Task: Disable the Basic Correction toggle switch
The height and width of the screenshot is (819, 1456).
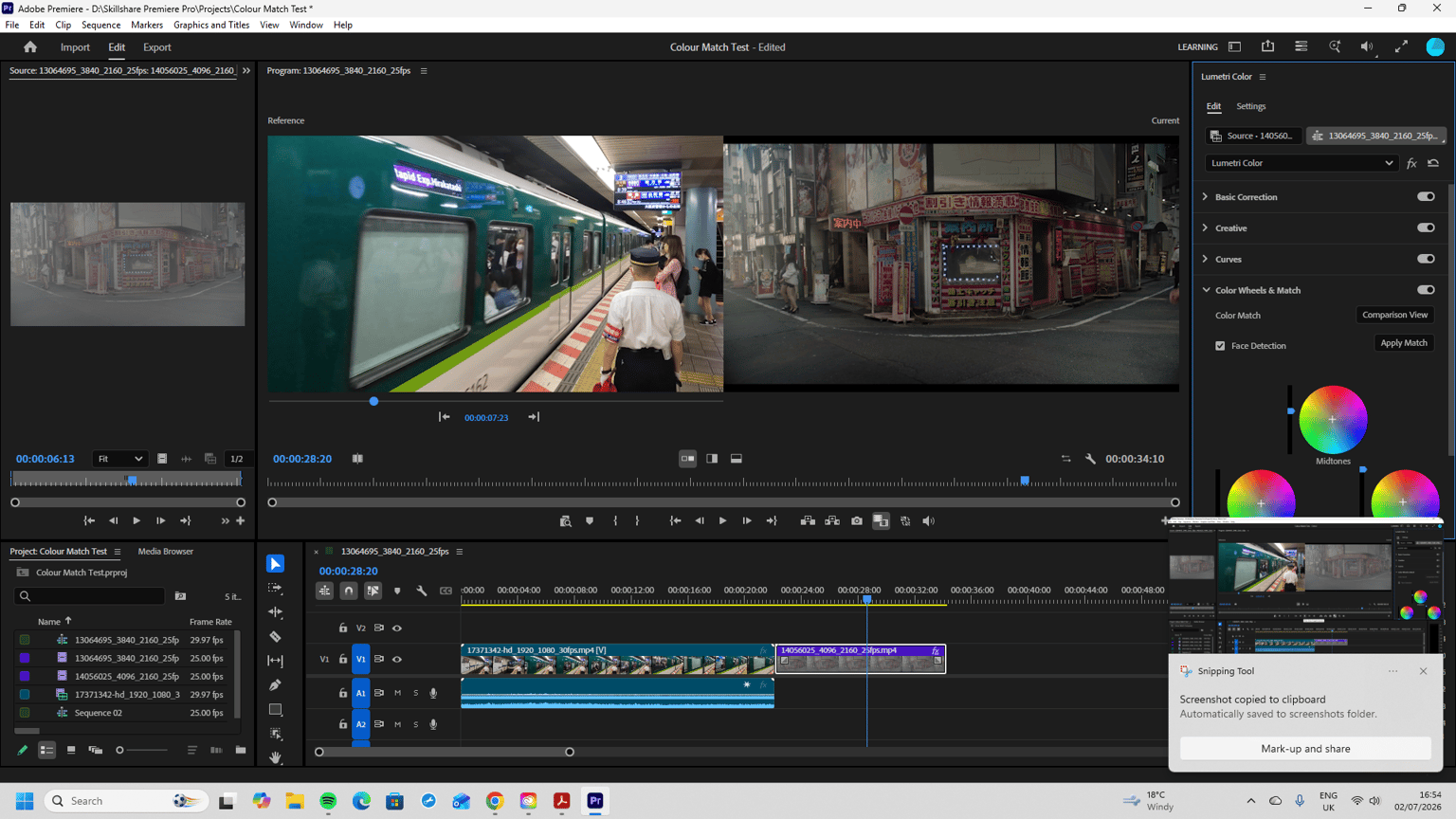Action: point(1426,197)
